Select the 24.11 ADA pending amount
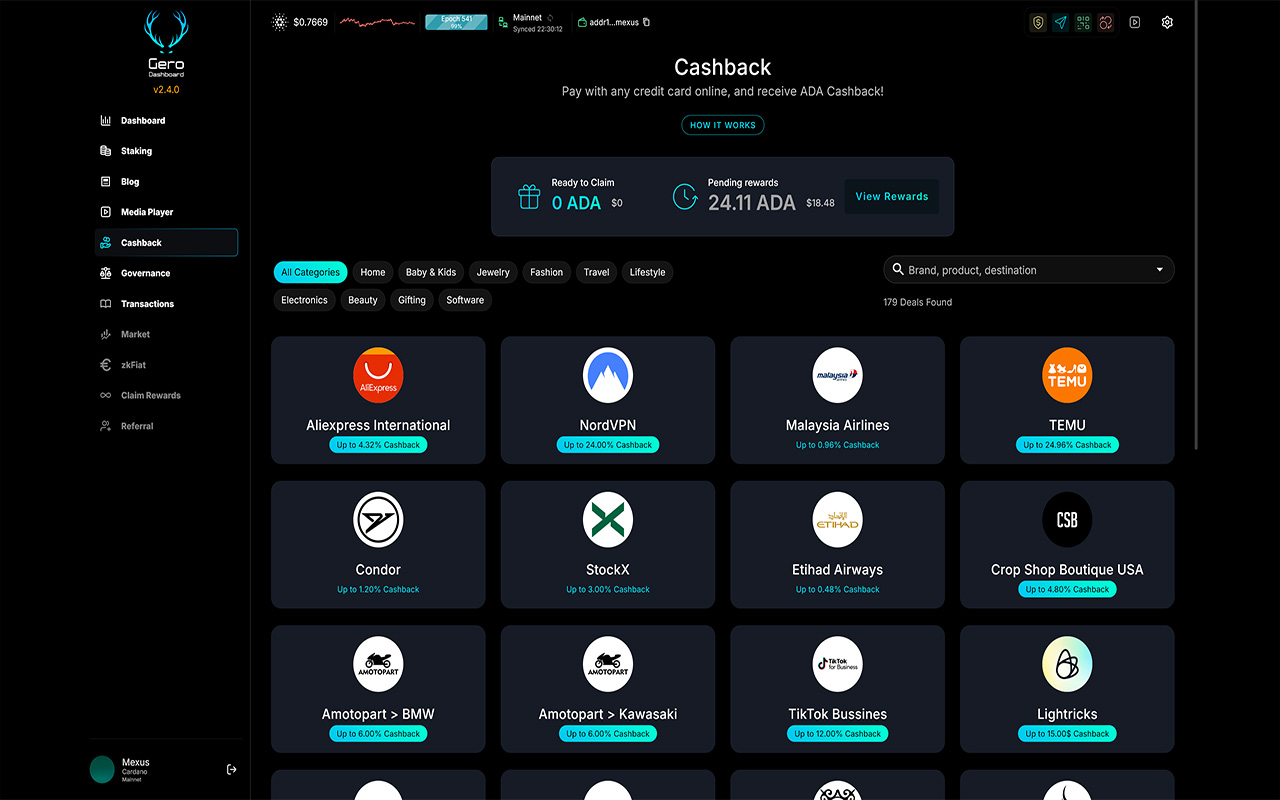Image resolution: width=1280 pixels, height=800 pixels. click(x=752, y=203)
